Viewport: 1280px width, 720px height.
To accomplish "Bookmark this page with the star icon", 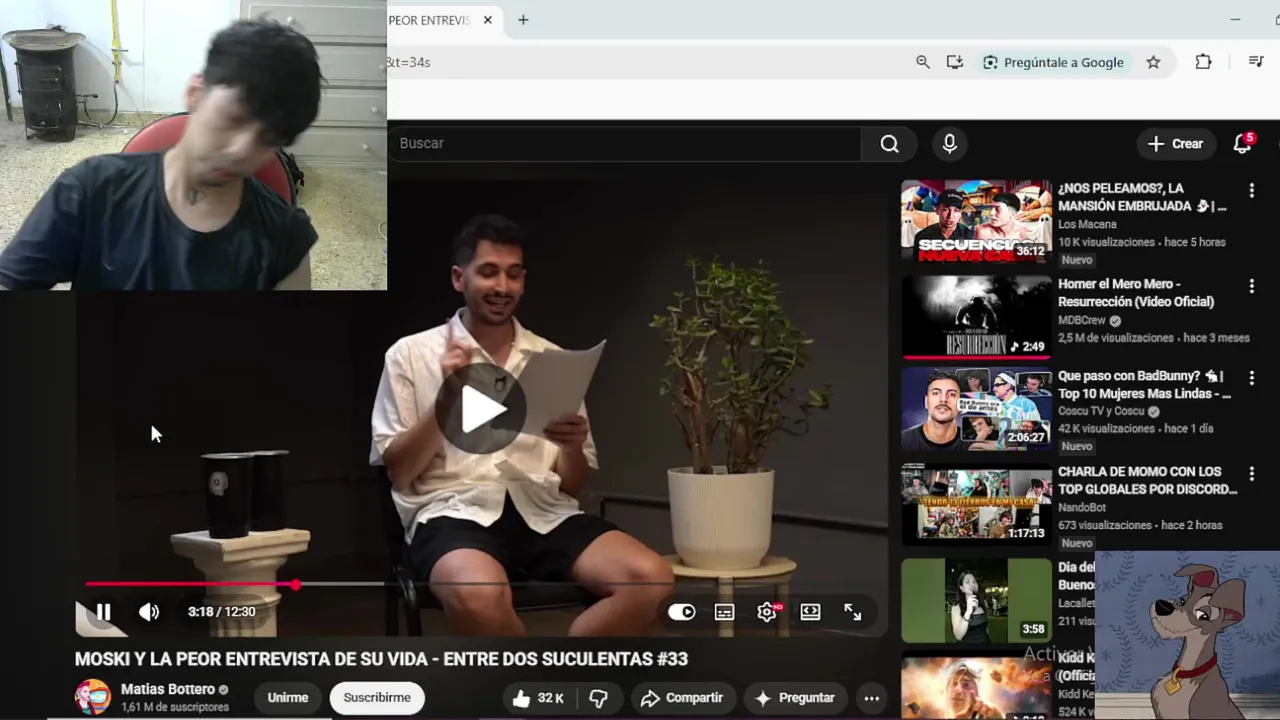I will coord(1153,62).
